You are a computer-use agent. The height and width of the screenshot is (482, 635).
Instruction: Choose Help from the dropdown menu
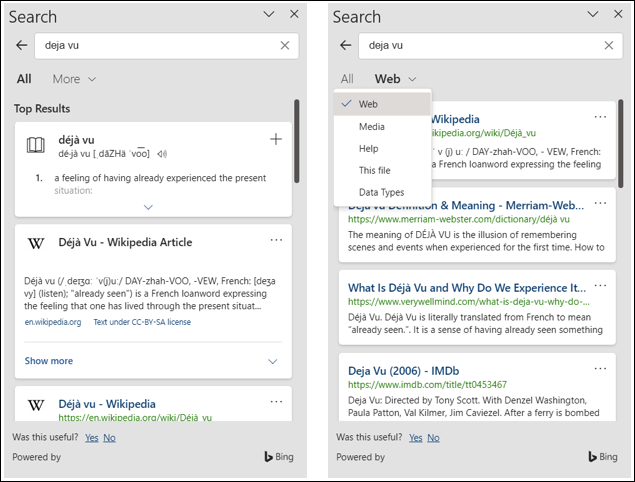(382, 149)
